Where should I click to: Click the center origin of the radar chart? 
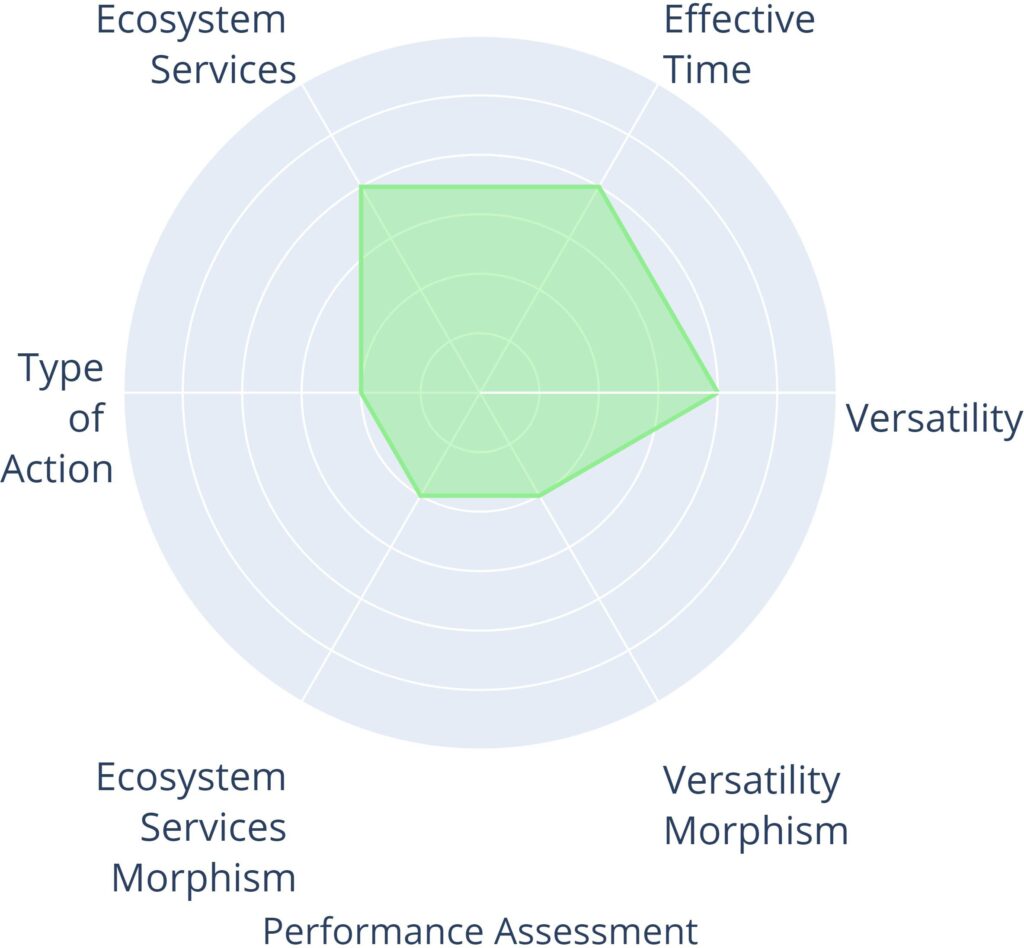(480, 393)
